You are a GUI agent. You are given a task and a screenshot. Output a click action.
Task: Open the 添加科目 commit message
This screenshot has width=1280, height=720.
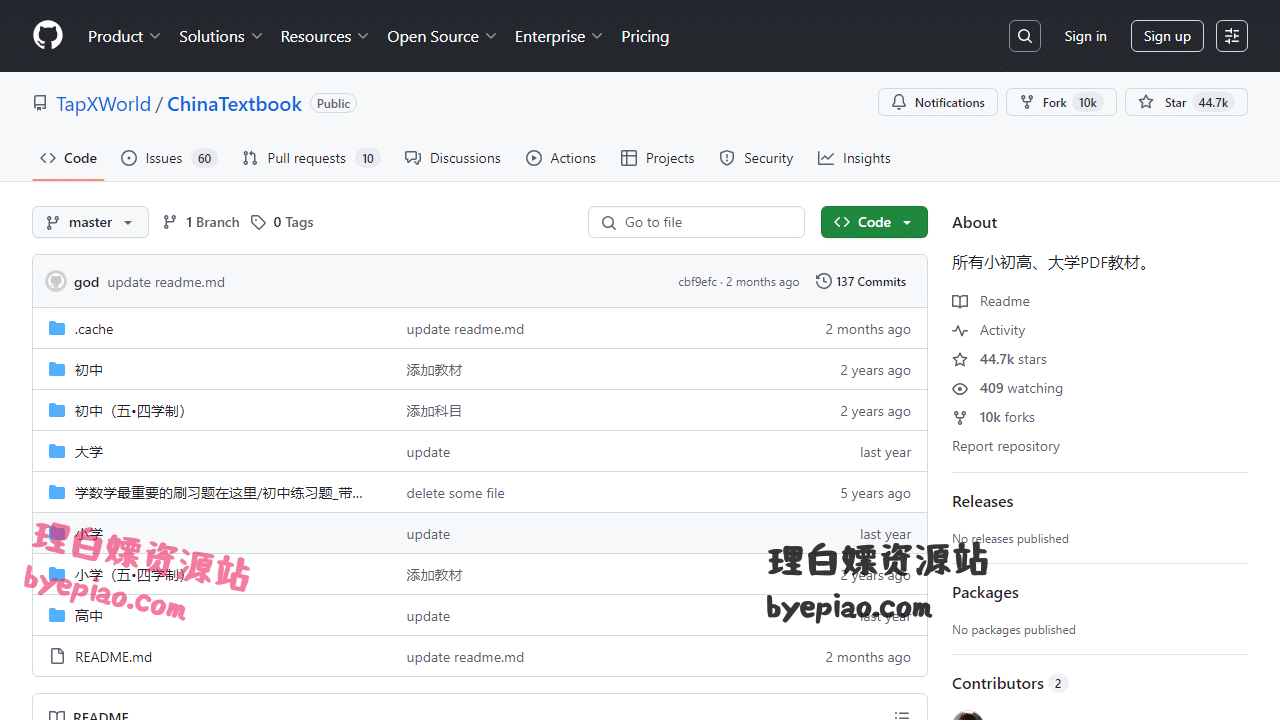pyautogui.click(x=434, y=411)
